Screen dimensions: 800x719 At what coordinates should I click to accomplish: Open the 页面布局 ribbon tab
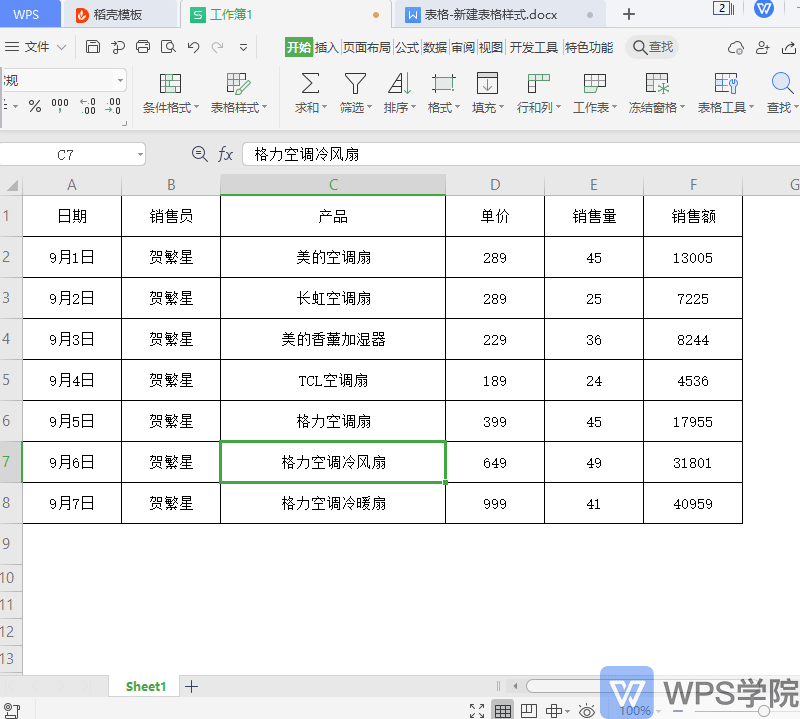click(x=367, y=47)
